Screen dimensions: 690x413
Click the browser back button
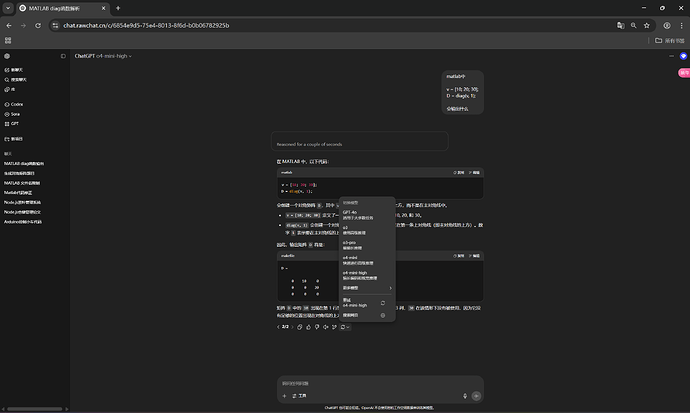(9, 26)
